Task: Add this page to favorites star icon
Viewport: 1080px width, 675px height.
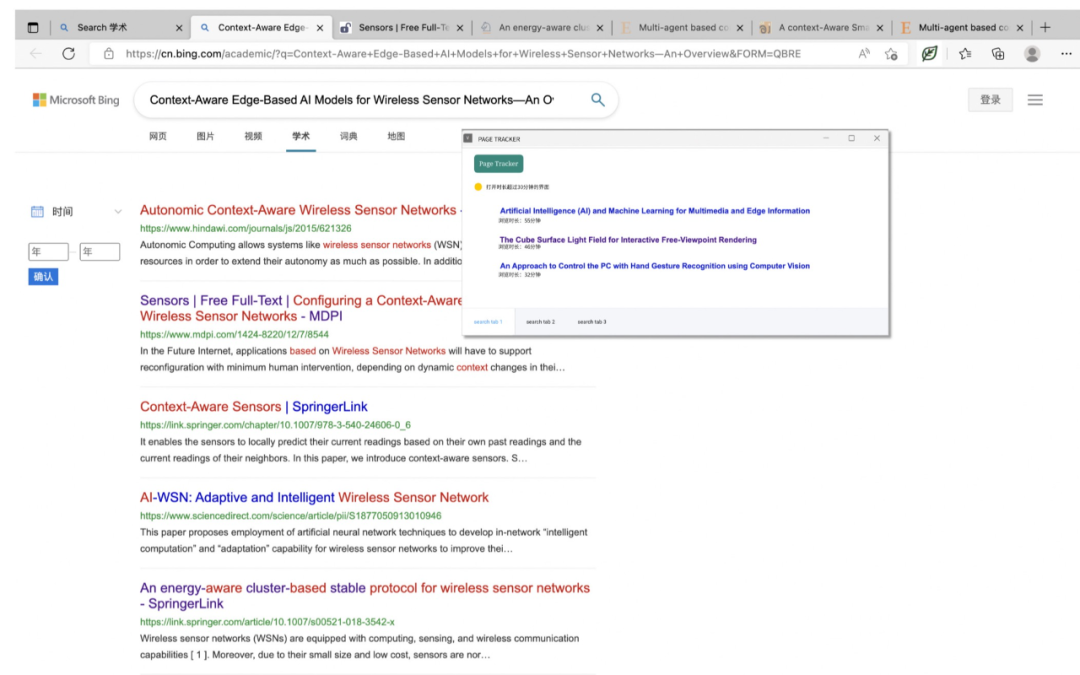Action: coord(891,54)
